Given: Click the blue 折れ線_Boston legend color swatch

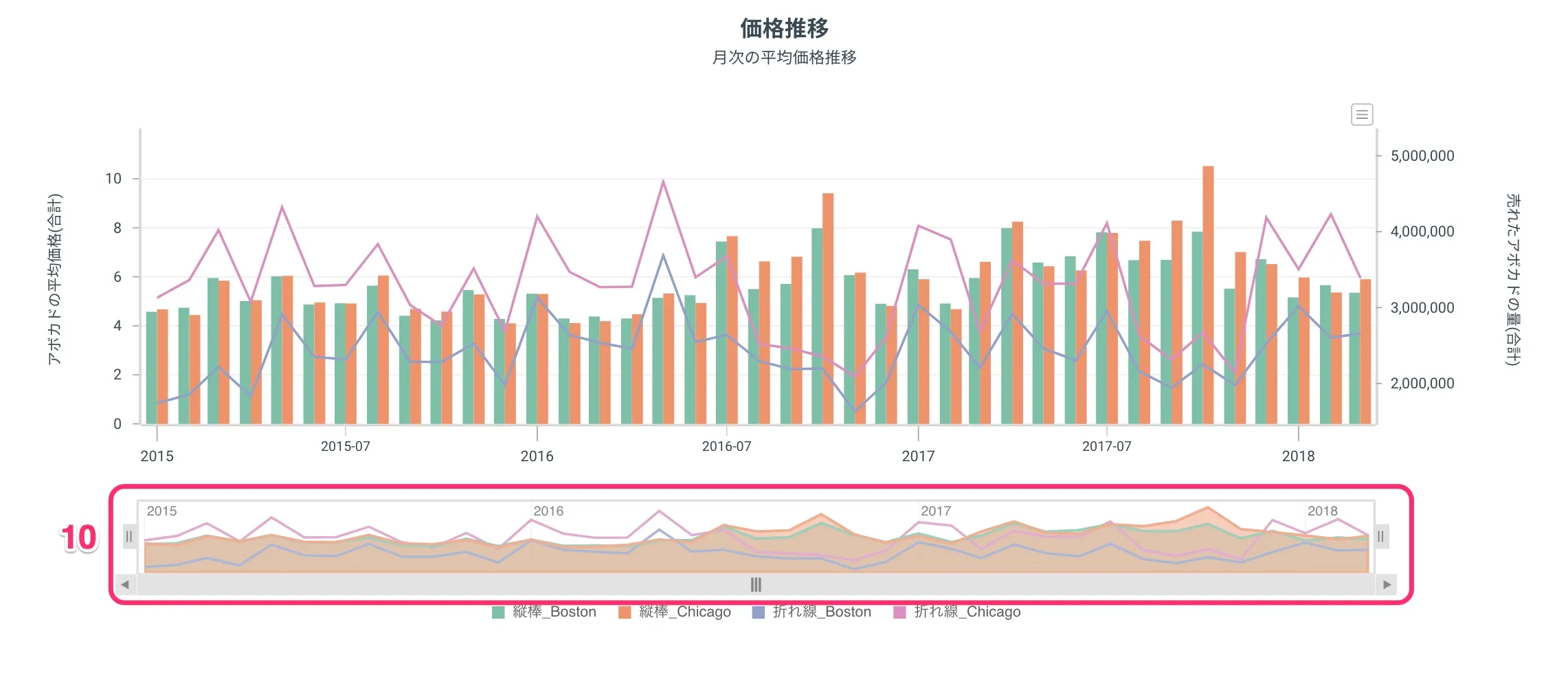Looking at the screenshot, I should click(759, 612).
